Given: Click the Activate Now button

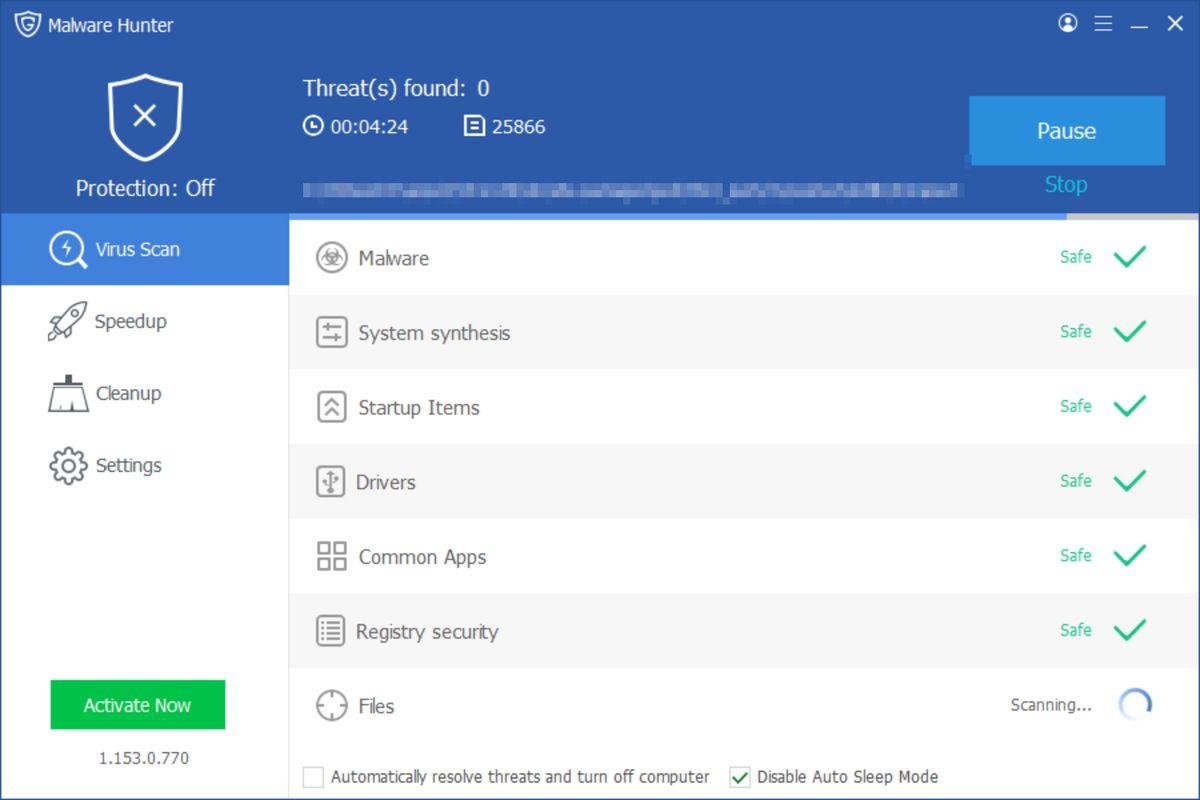Looking at the screenshot, I should pos(138,705).
